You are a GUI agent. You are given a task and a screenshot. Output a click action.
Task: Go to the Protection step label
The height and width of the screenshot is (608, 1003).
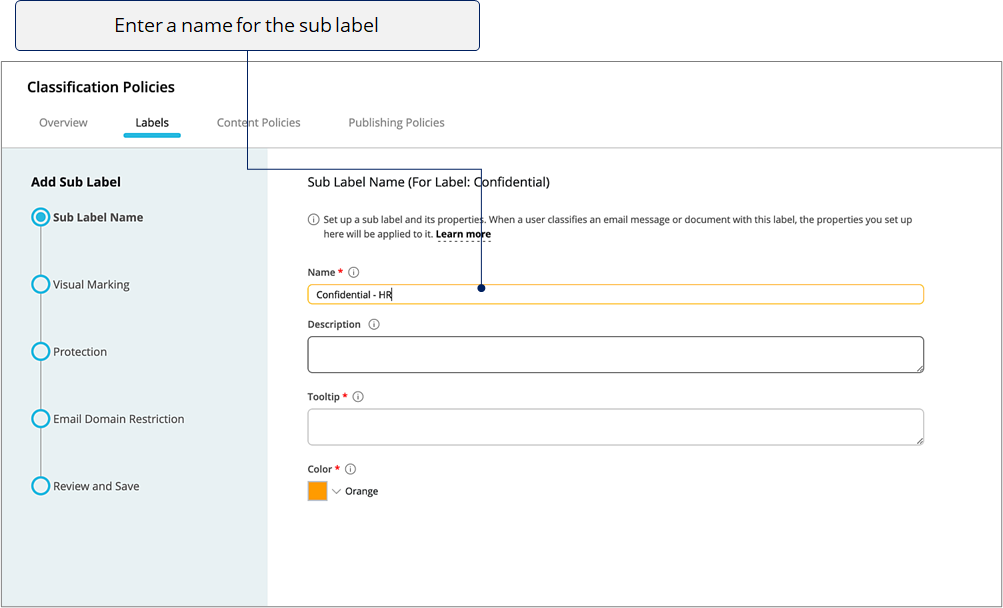point(80,352)
